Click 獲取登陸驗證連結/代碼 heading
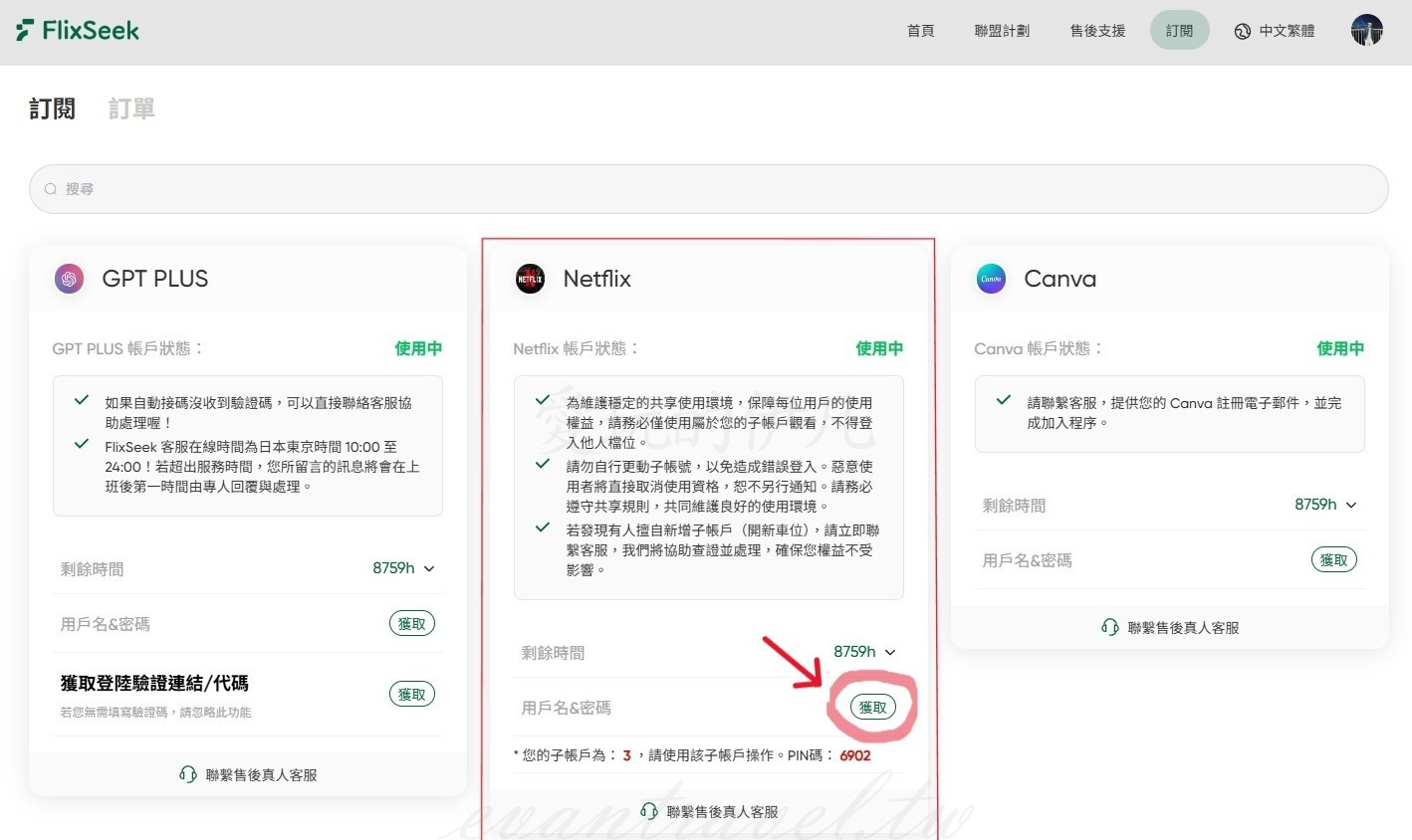 tap(154, 684)
